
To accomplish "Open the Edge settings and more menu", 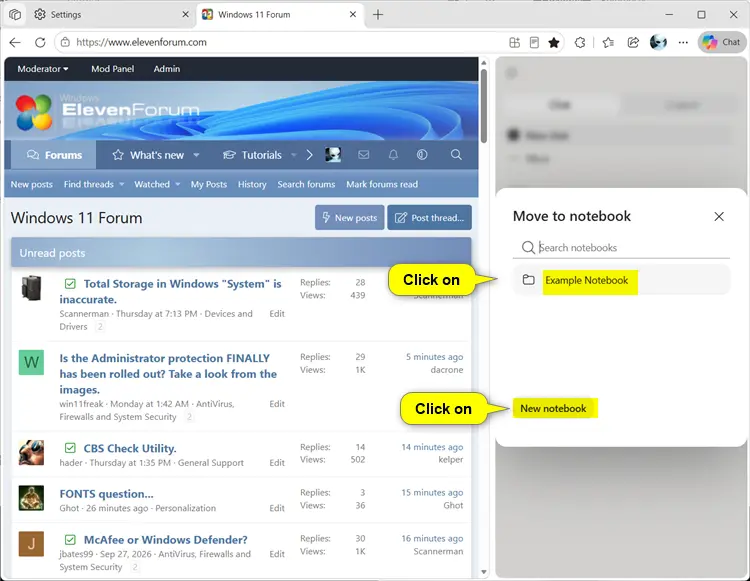I will coord(683,43).
